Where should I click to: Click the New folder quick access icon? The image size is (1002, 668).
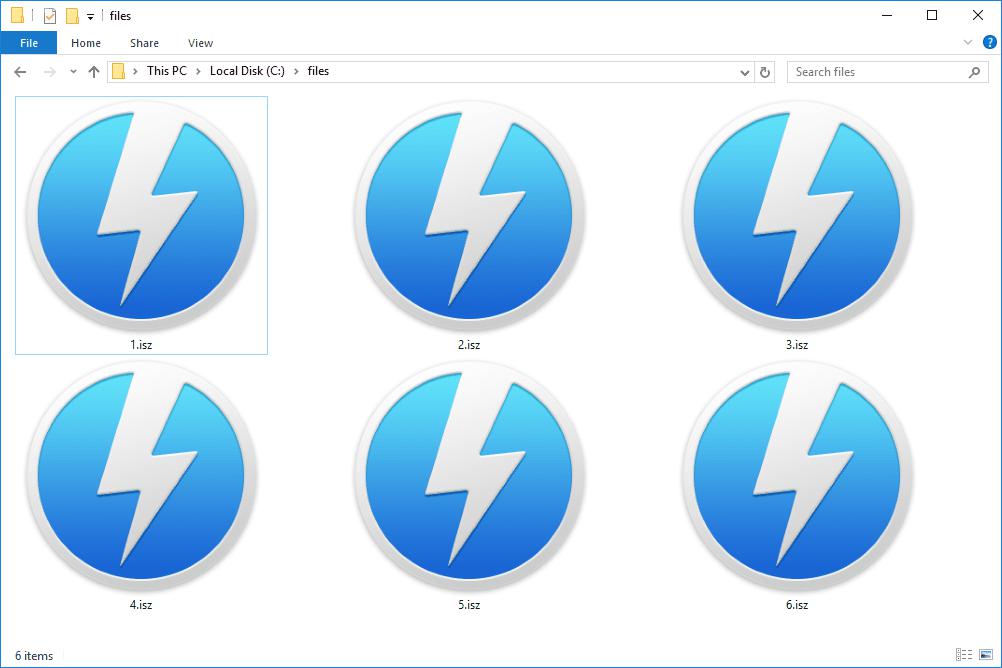pyautogui.click(x=72, y=15)
